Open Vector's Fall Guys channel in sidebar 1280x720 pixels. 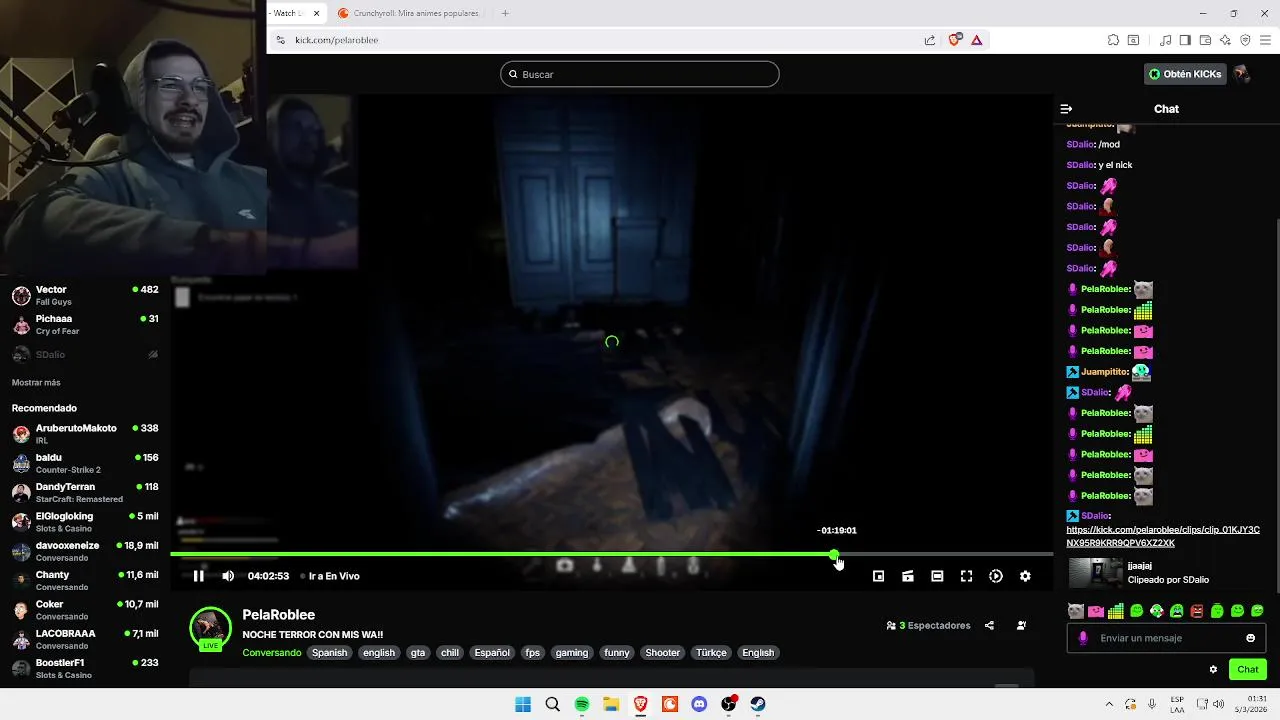click(x=85, y=295)
